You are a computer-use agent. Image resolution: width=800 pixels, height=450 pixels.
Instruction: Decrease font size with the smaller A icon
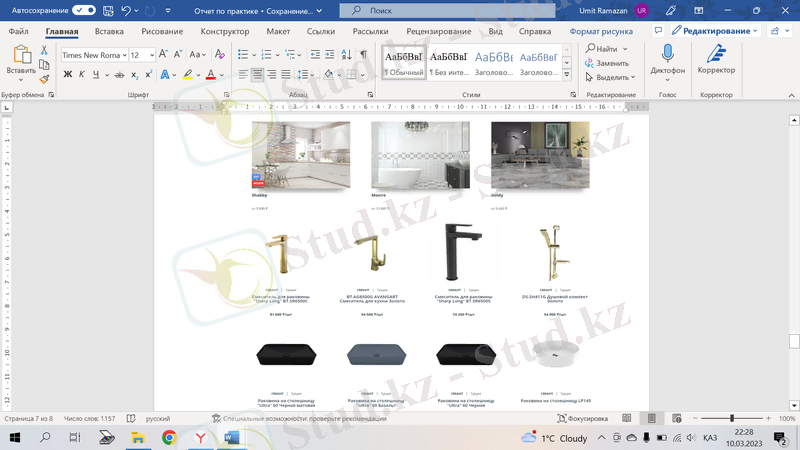click(x=178, y=54)
